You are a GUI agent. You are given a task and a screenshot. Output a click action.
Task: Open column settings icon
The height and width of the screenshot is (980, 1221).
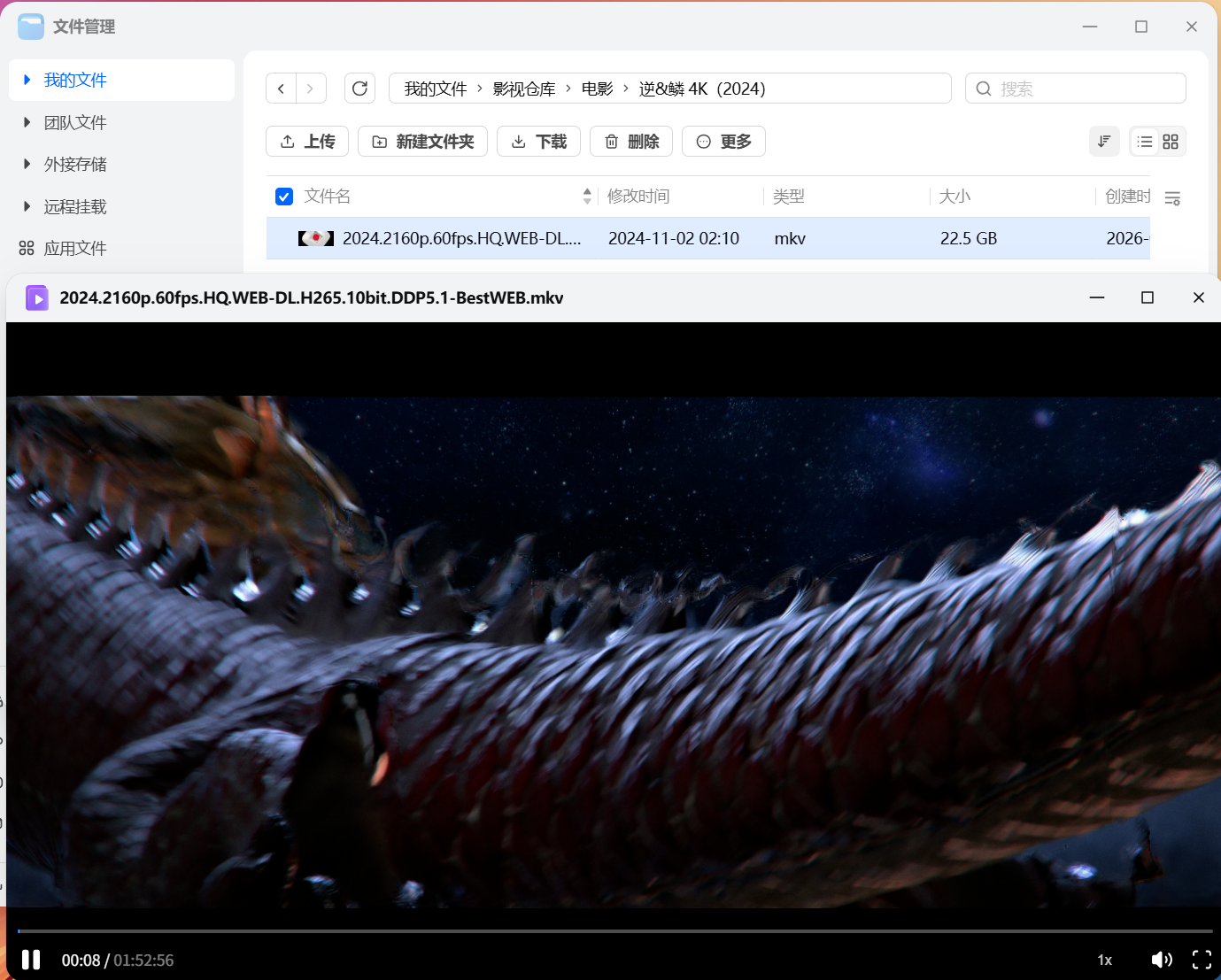[x=1172, y=198]
